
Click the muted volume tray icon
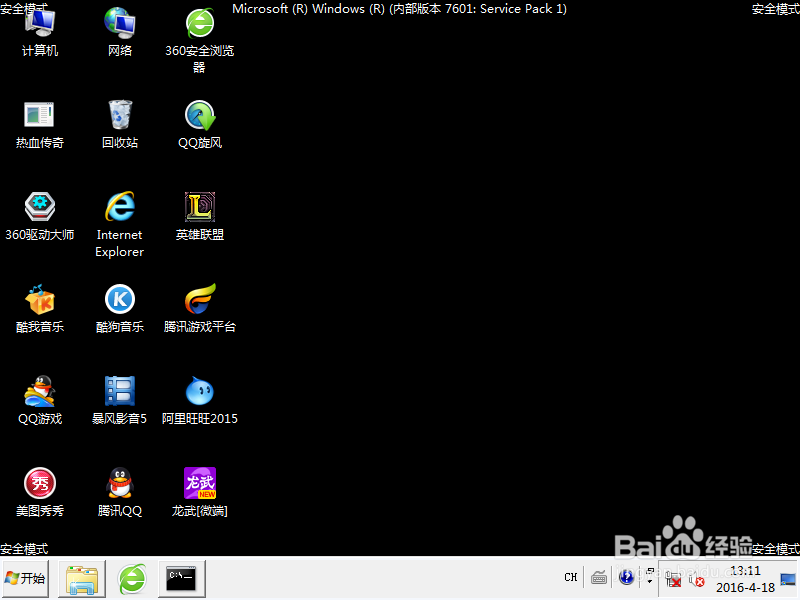tap(696, 580)
